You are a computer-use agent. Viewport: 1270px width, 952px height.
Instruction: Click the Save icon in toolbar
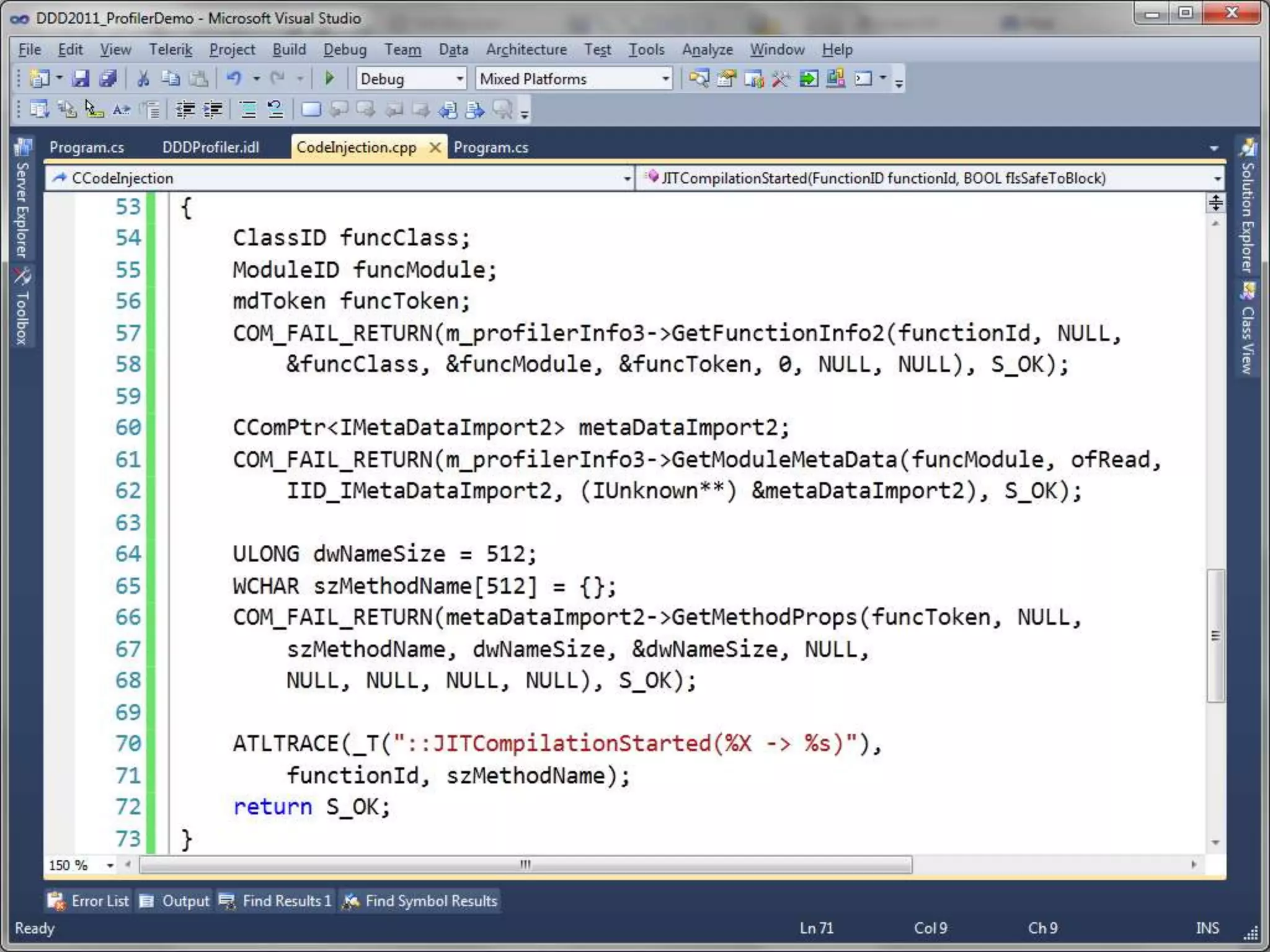coord(81,79)
